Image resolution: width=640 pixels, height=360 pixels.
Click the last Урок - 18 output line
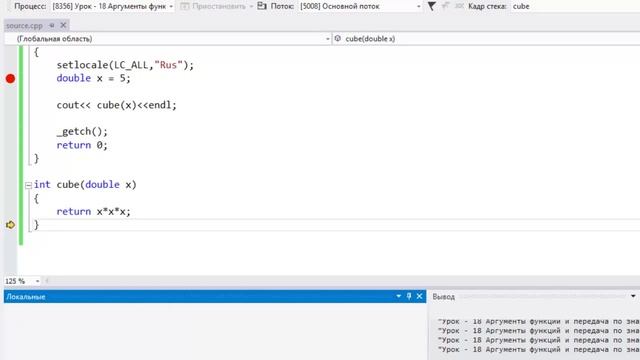[538, 349]
